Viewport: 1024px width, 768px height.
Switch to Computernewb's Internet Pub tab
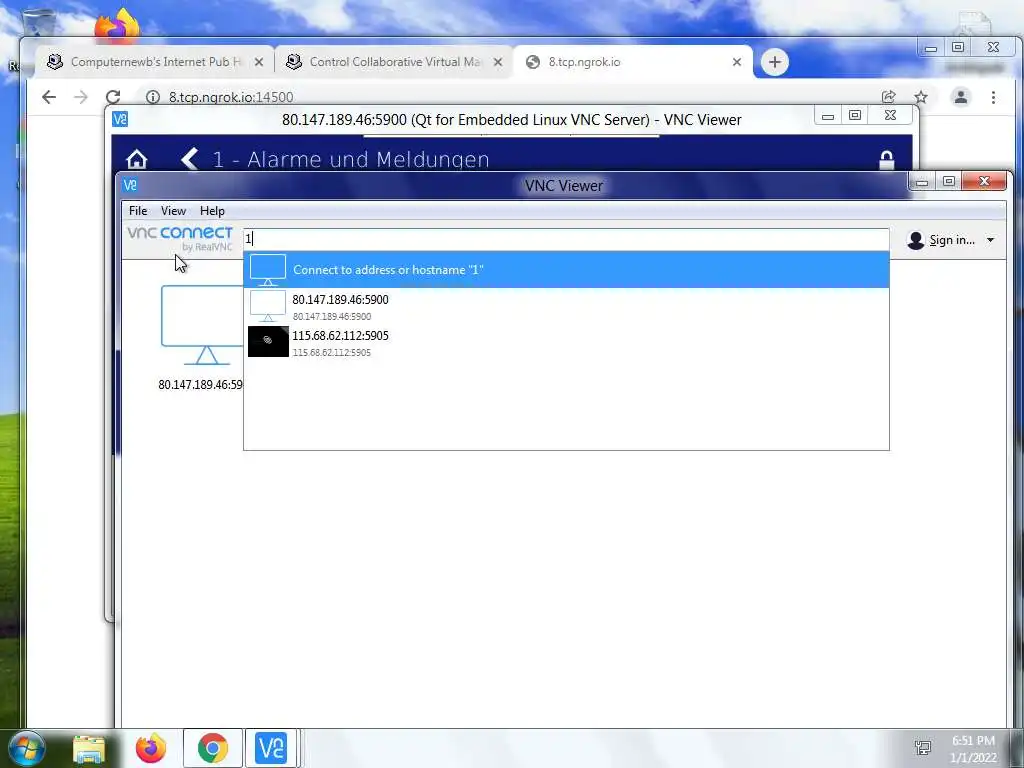(155, 62)
